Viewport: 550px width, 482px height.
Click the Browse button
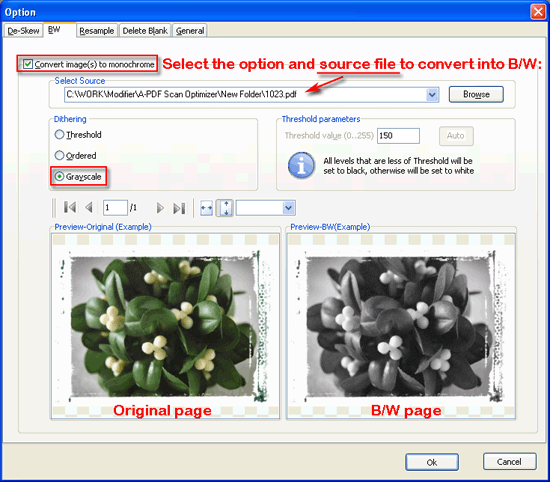tap(476, 94)
